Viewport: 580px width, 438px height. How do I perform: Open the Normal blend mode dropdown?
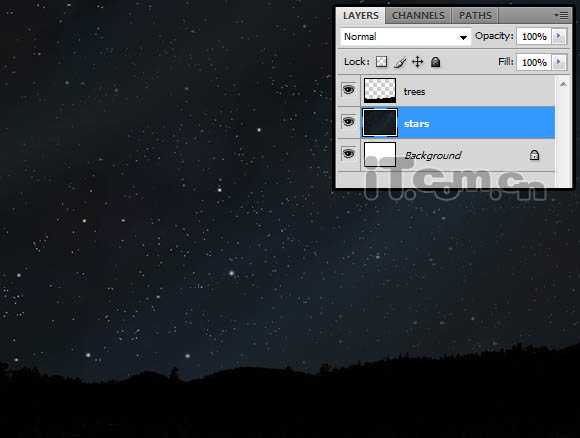click(405, 37)
